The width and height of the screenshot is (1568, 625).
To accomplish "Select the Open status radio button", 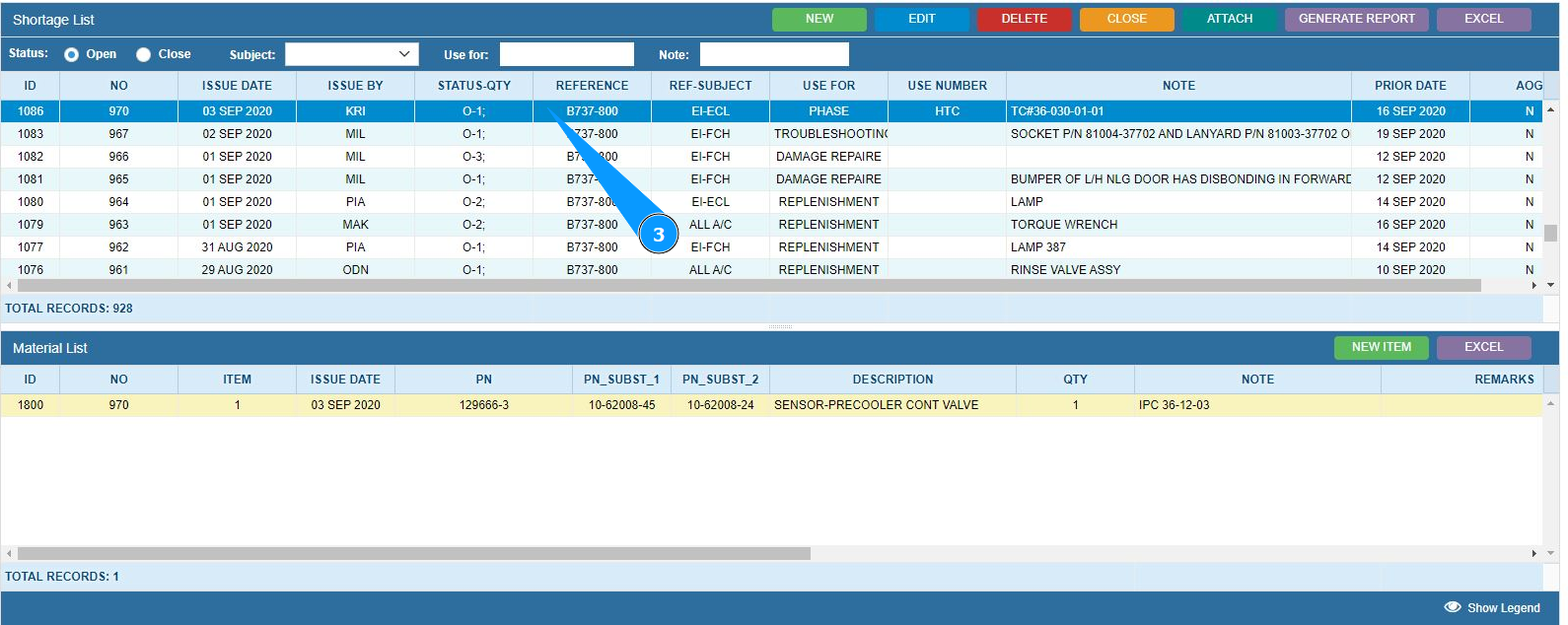I will point(72,55).
